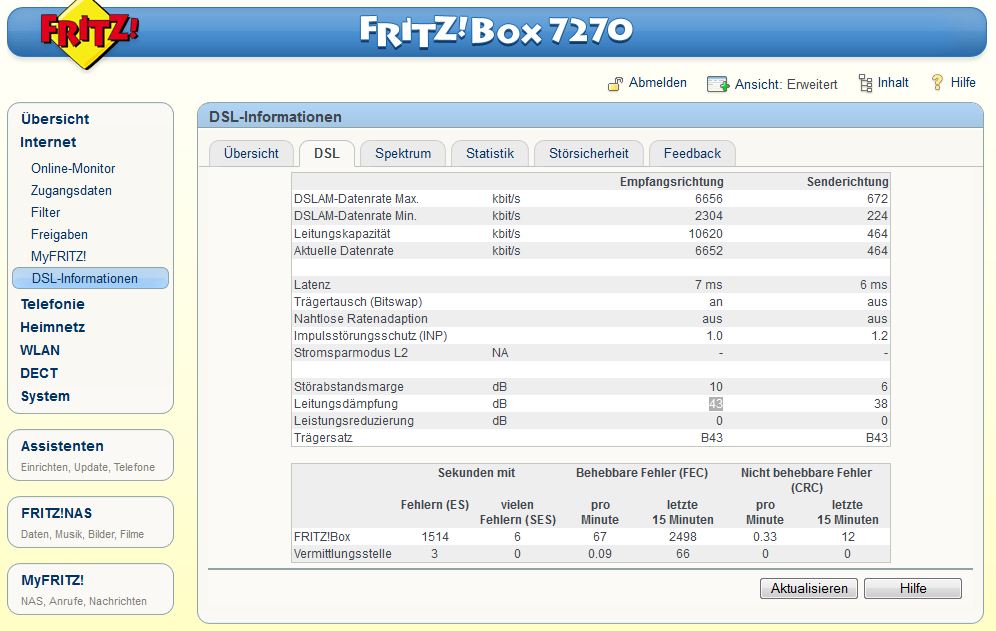Open Telefonie menu

52,304
